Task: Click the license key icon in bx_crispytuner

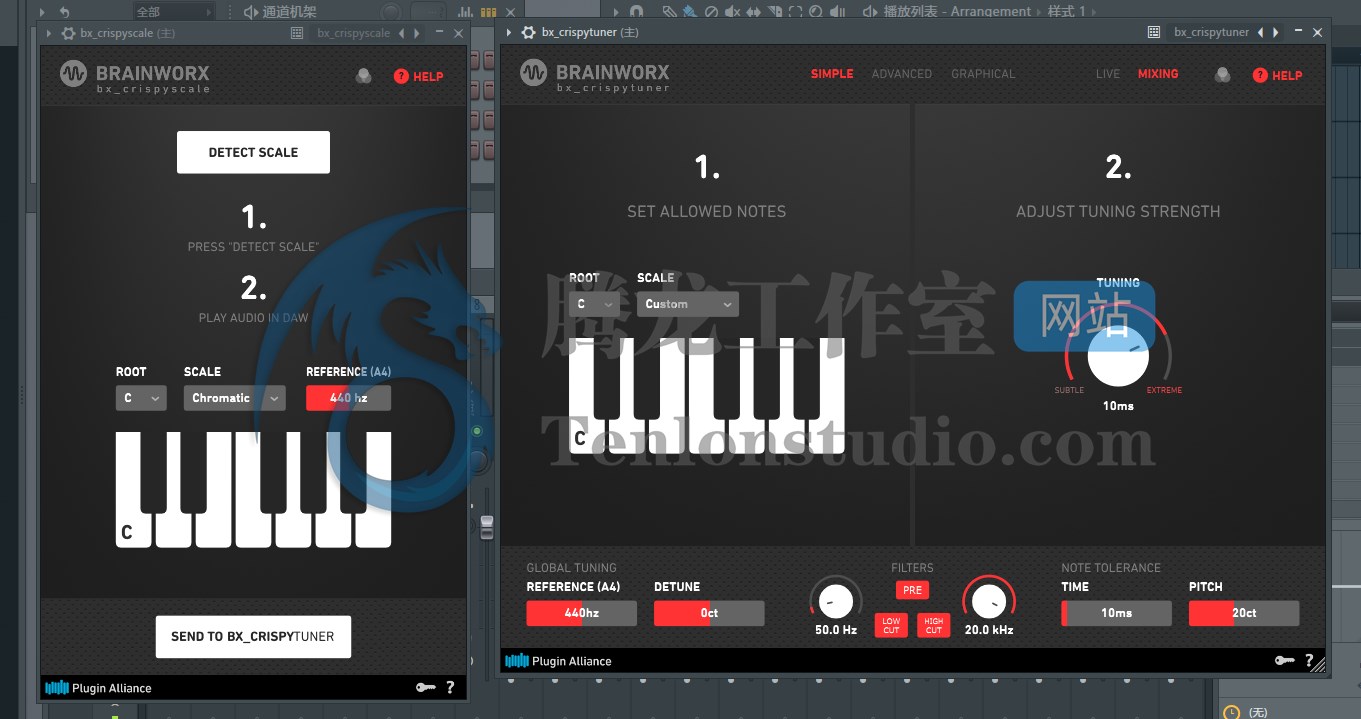Action: (x=1285, y=660)
